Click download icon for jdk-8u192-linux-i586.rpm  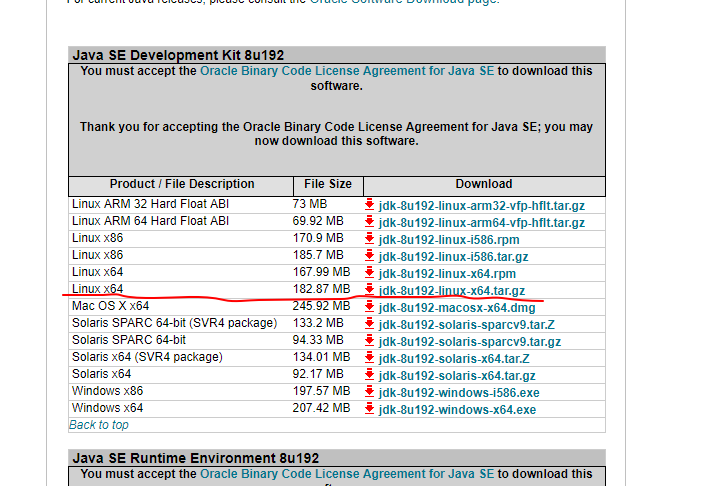point(369,239)
